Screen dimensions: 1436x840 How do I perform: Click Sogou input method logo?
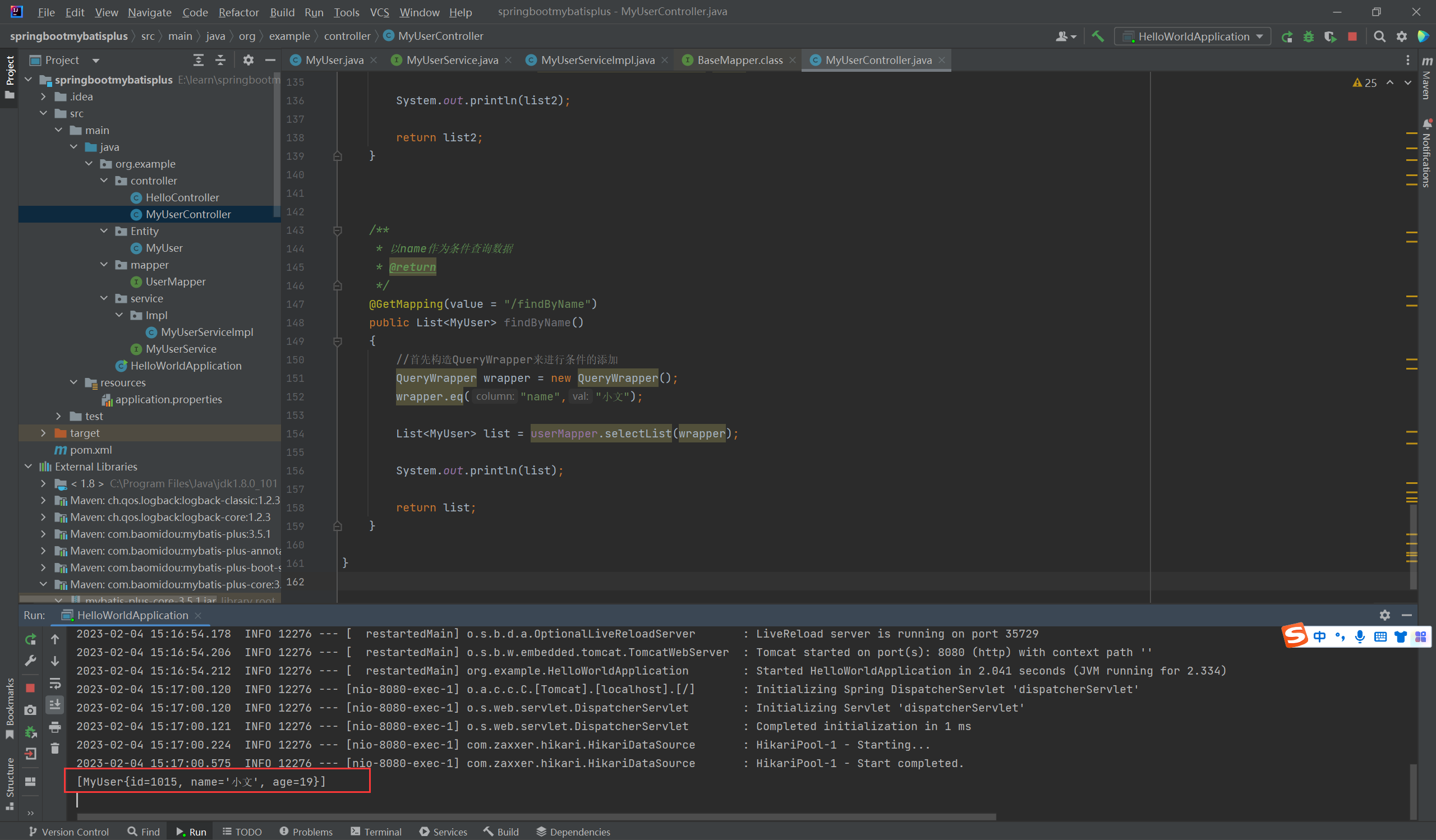1294,635
